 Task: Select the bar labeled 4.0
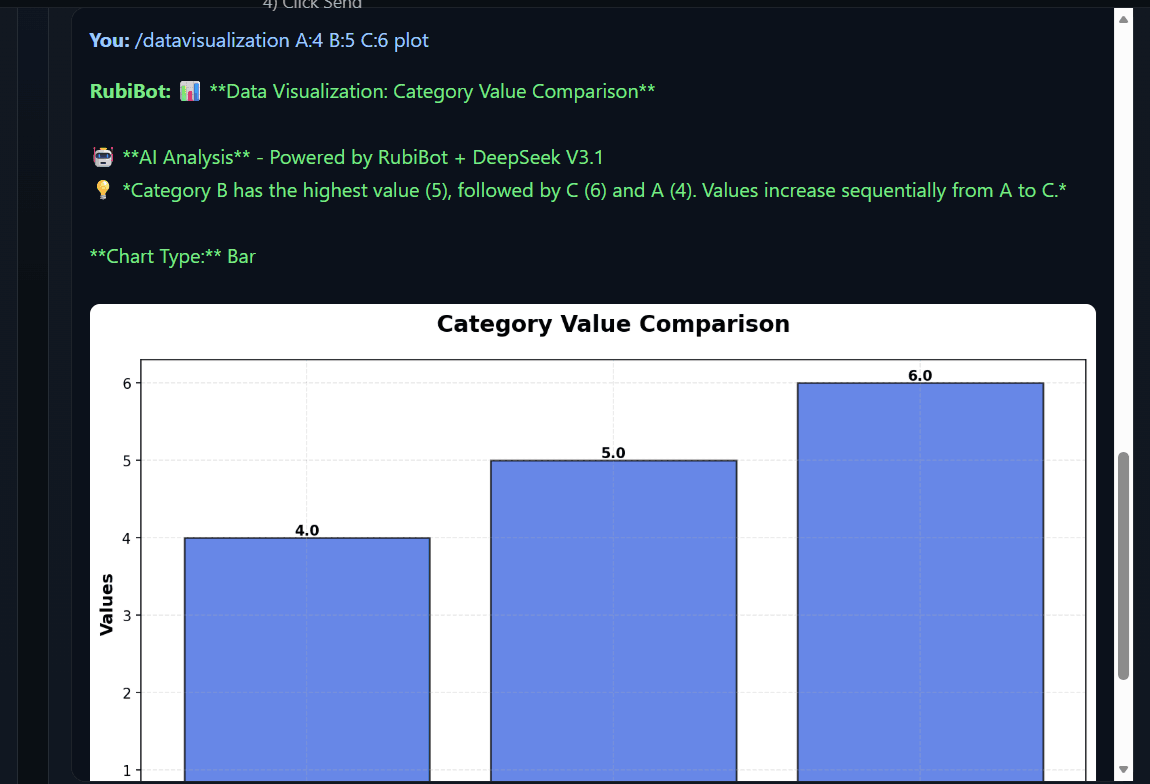pos(307,660)
